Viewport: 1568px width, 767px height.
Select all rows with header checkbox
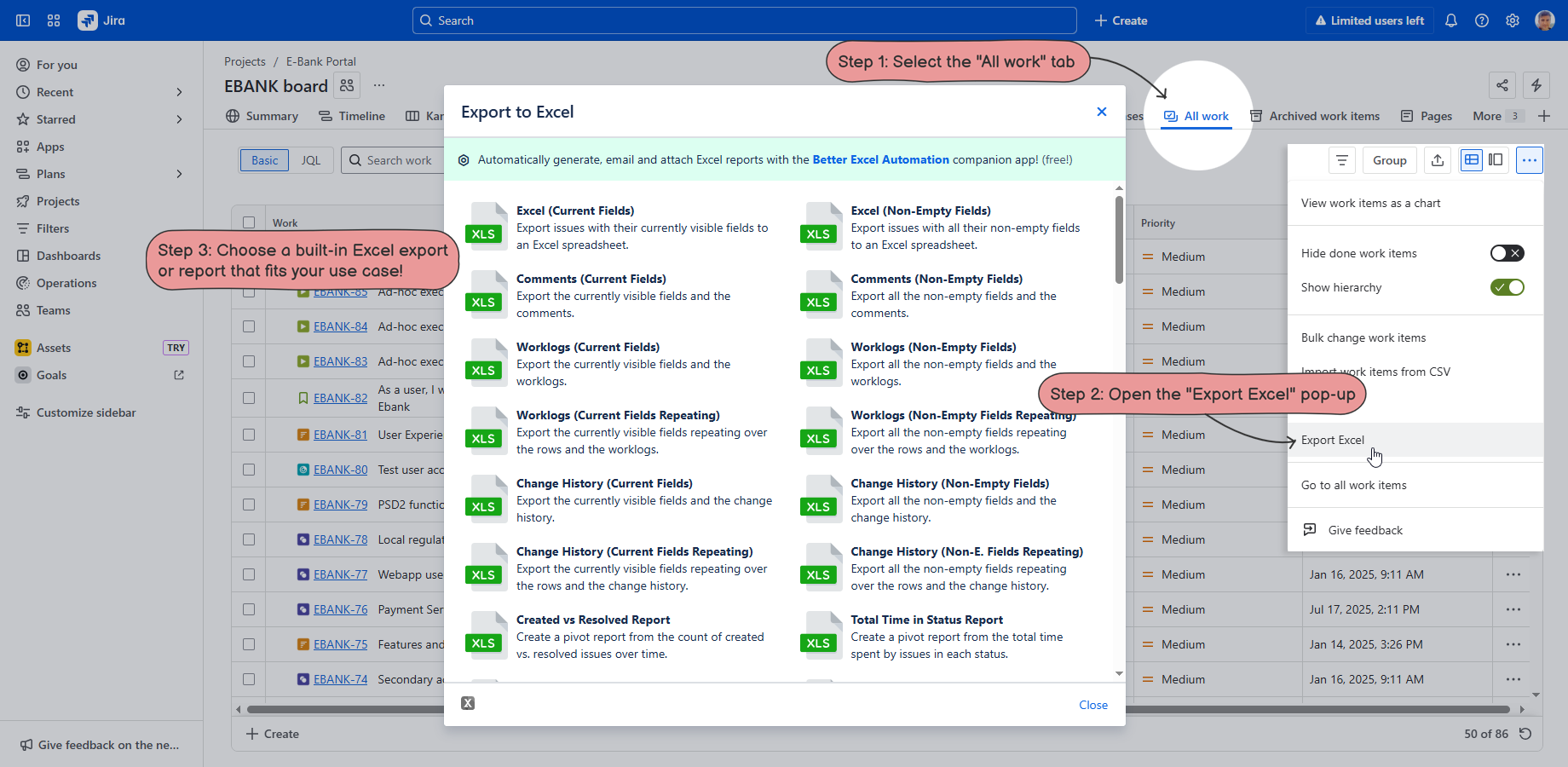click(x=249, y=222)
